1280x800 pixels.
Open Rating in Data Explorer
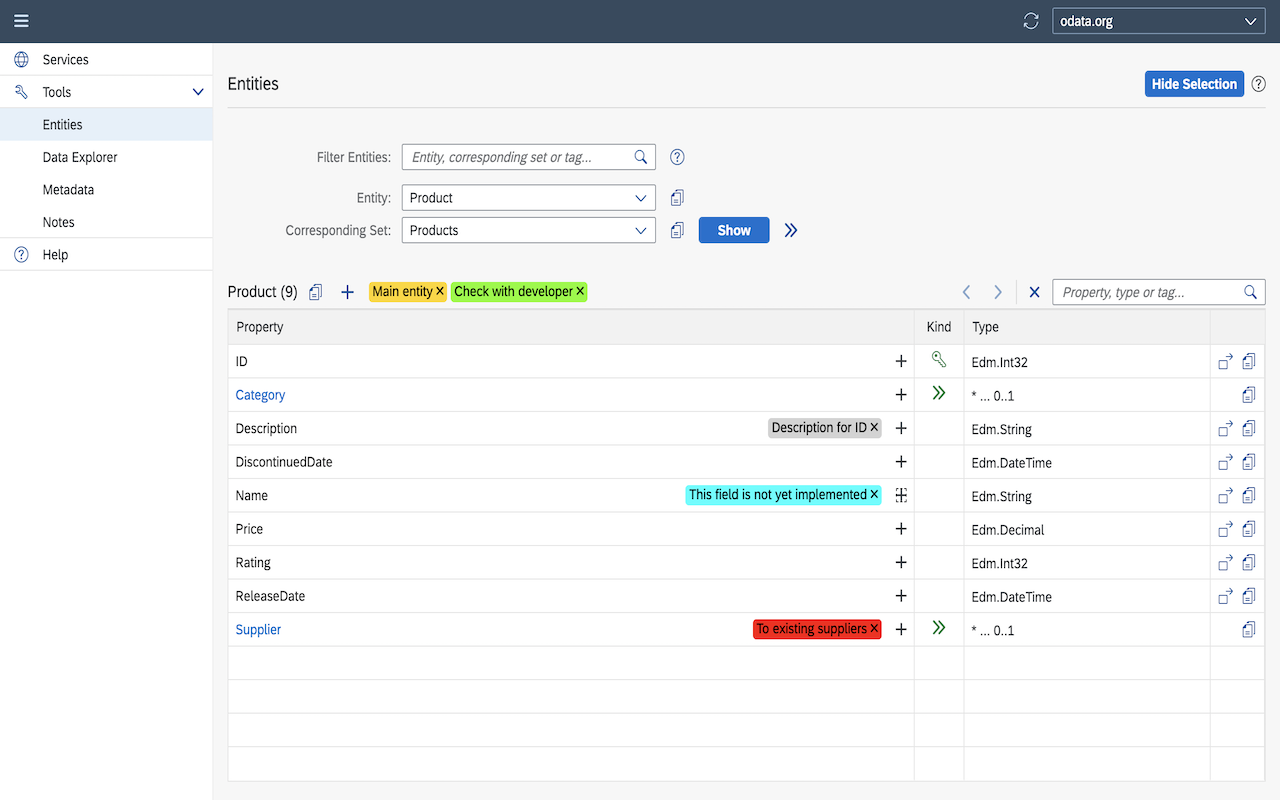[x=1225, y=563]
